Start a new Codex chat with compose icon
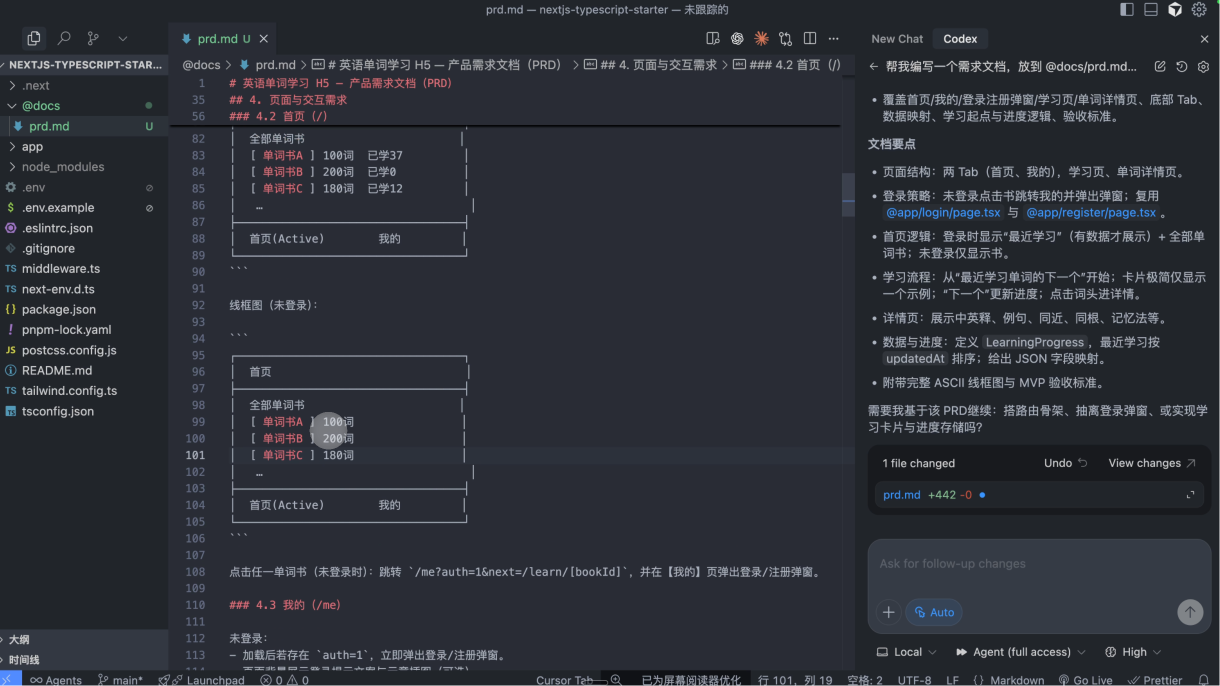 pos(1160,67)
